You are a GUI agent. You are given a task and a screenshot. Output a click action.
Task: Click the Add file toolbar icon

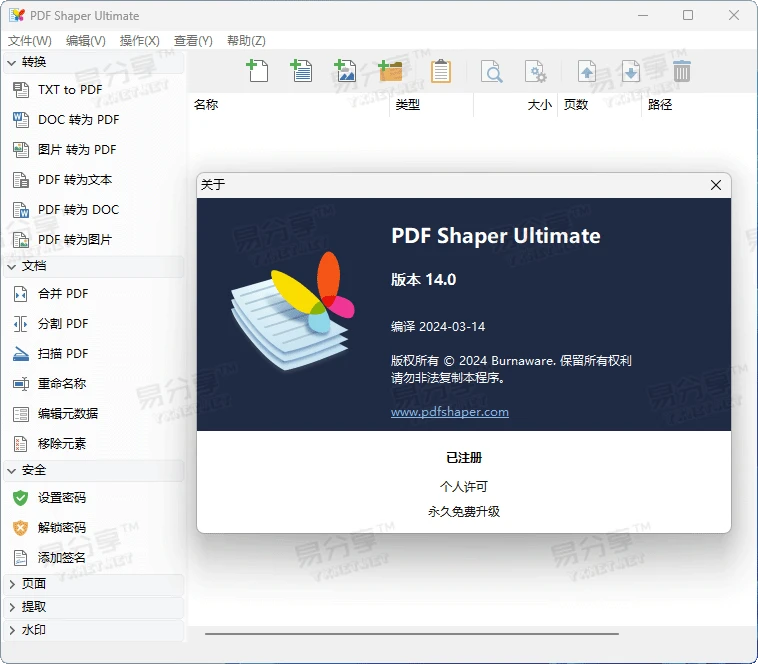pos(257,71)
